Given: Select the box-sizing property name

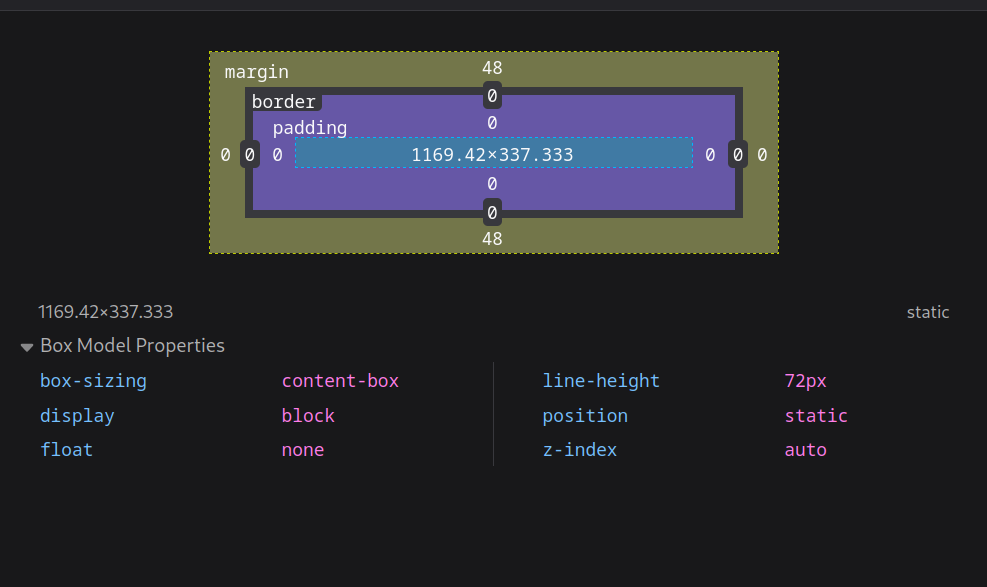Looking at the screenshot, I should 93,380.
